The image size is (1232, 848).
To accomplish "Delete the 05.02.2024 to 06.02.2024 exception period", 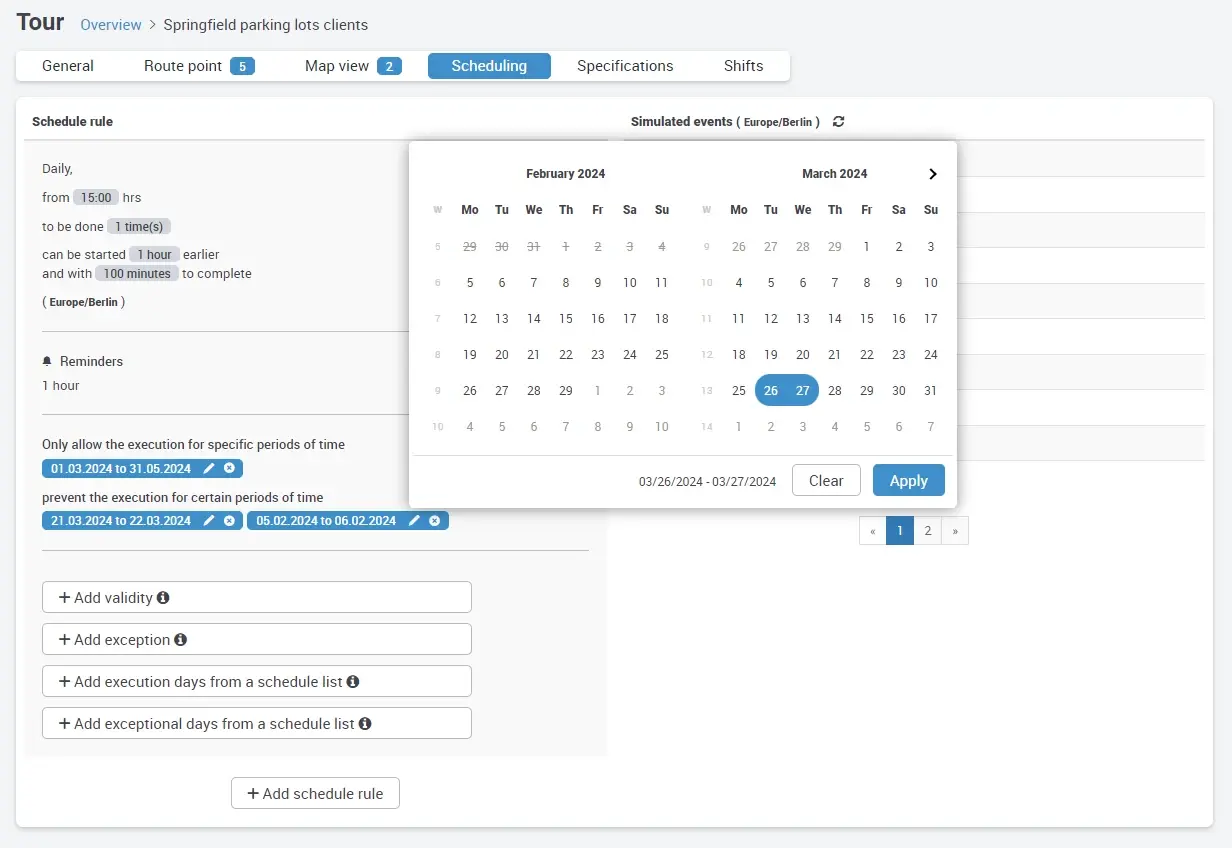I will [434, 520].
